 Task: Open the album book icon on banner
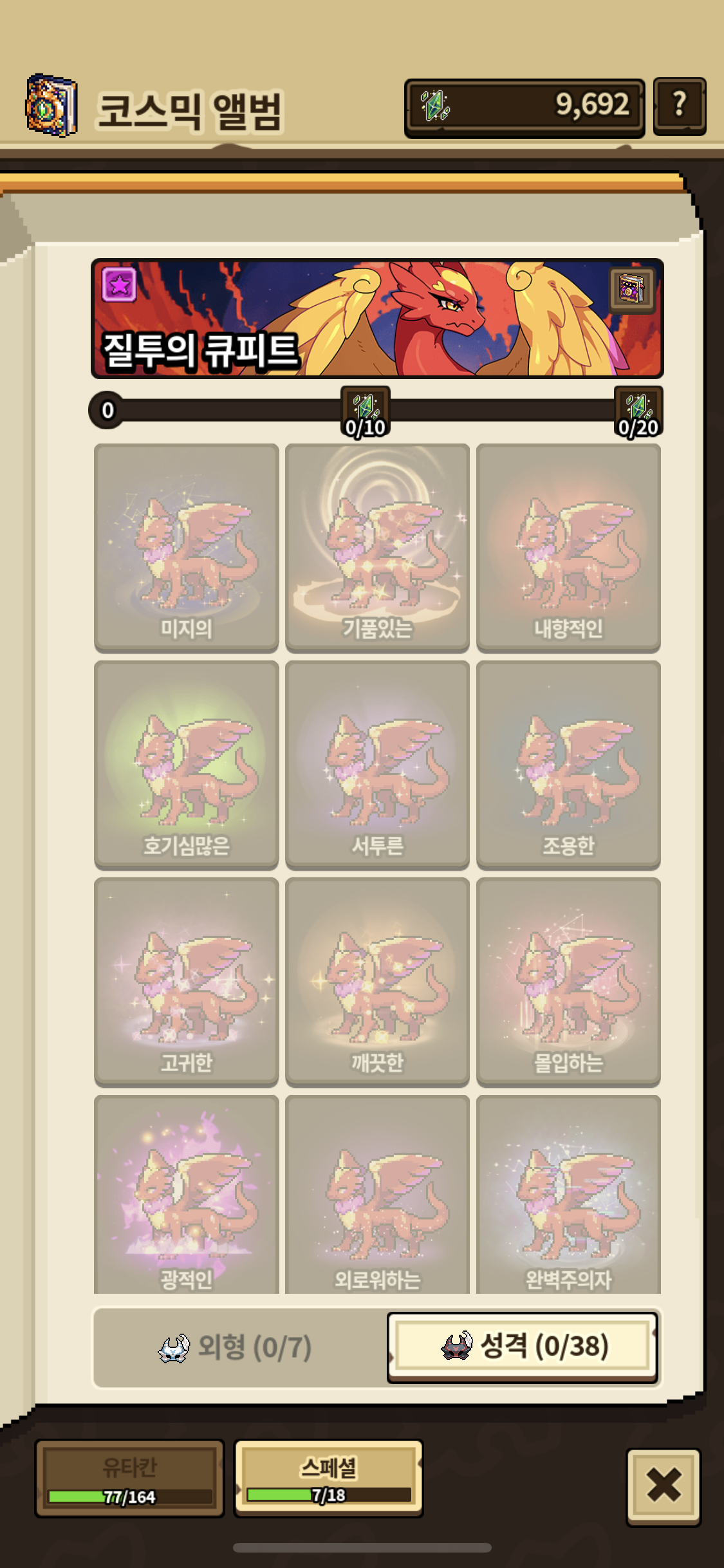coord(632,289)
